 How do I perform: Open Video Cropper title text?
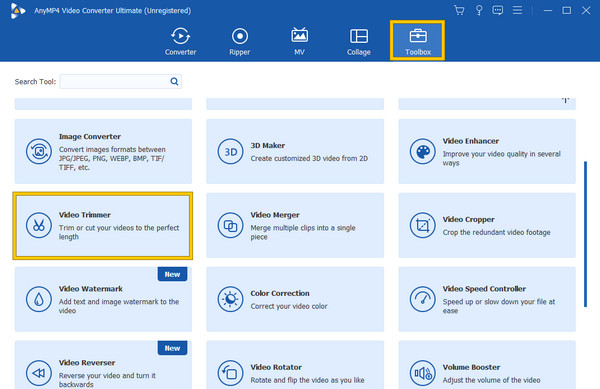[x=468, y=219]
